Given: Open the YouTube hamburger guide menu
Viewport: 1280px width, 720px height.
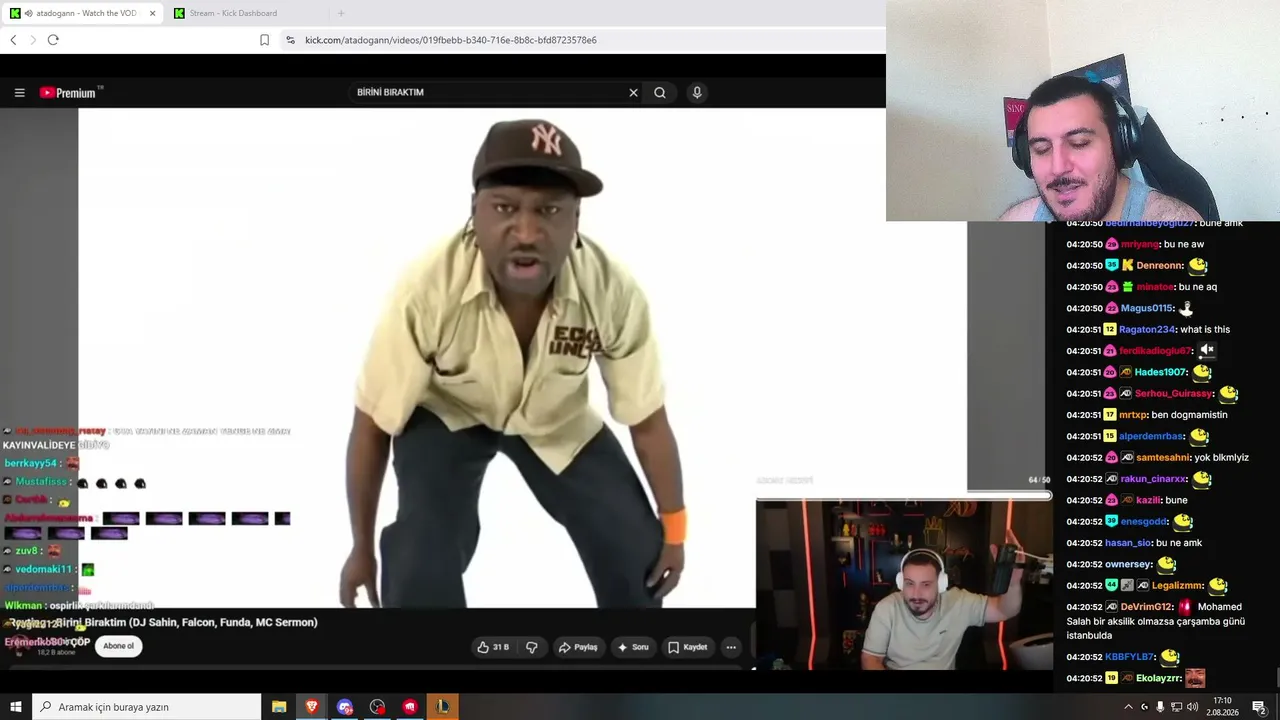Looking at the screenshot, I should (x=19, y=93).
